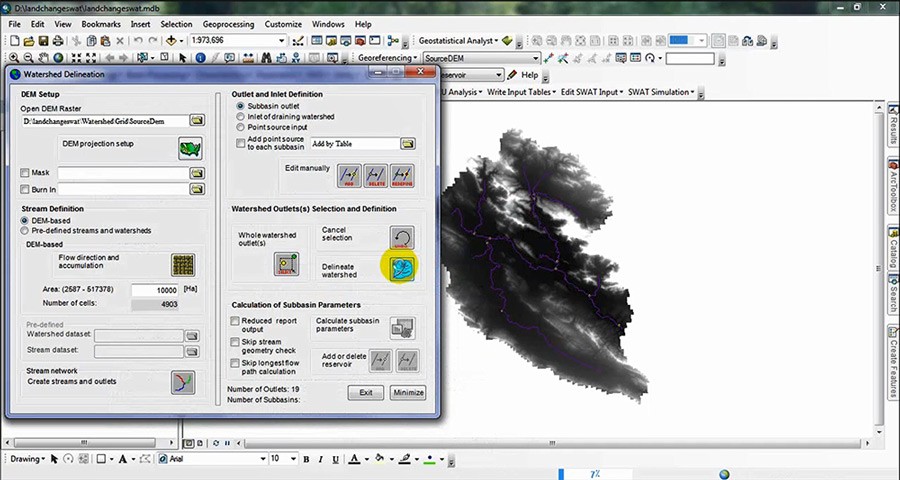Select Pre-defined streams and watersheds option
The image size is (900, 480).
coord(26,230)
